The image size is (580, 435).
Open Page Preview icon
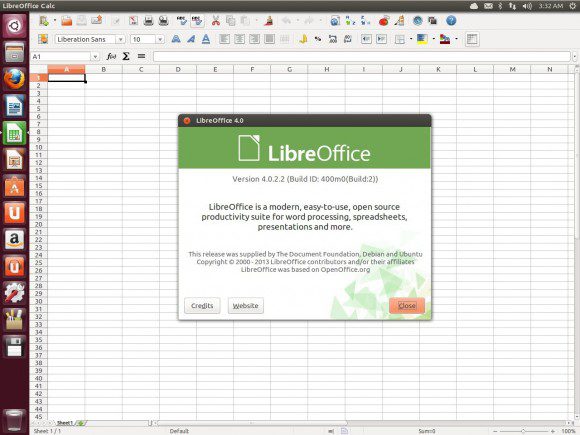pos(163,21)
